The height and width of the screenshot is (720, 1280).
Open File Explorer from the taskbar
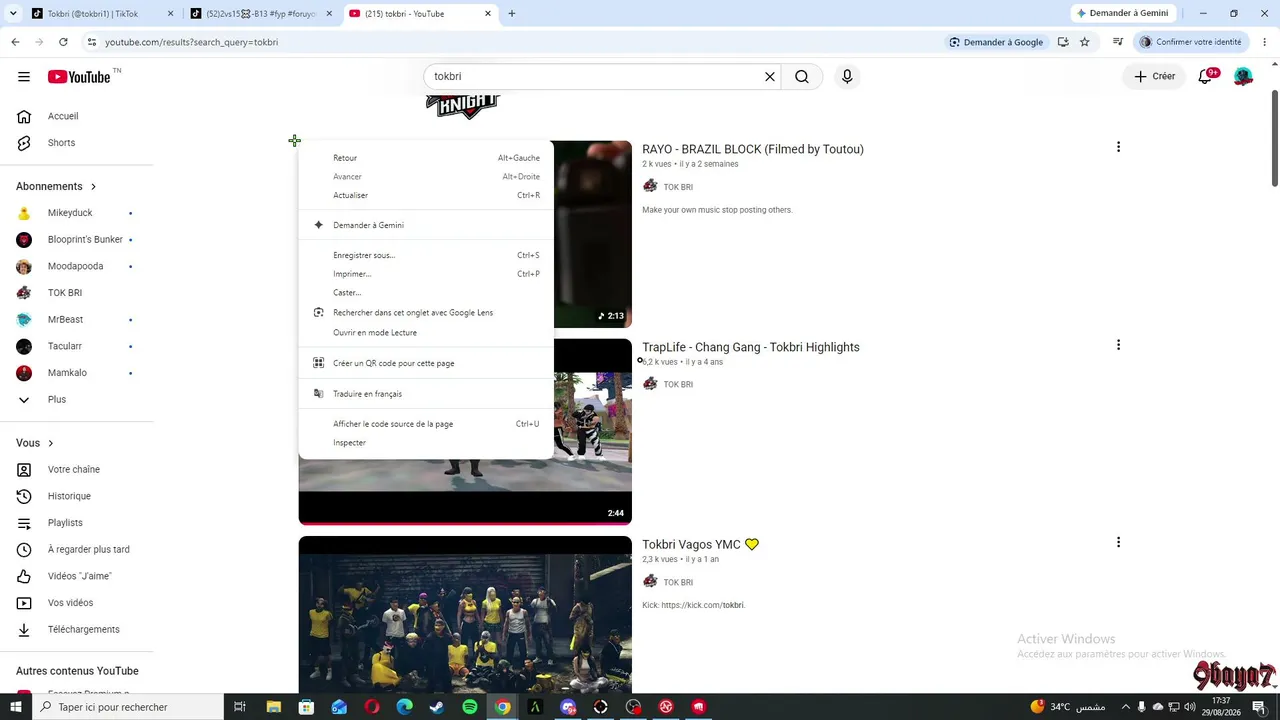pyautogui.click(x=273, y=707)
